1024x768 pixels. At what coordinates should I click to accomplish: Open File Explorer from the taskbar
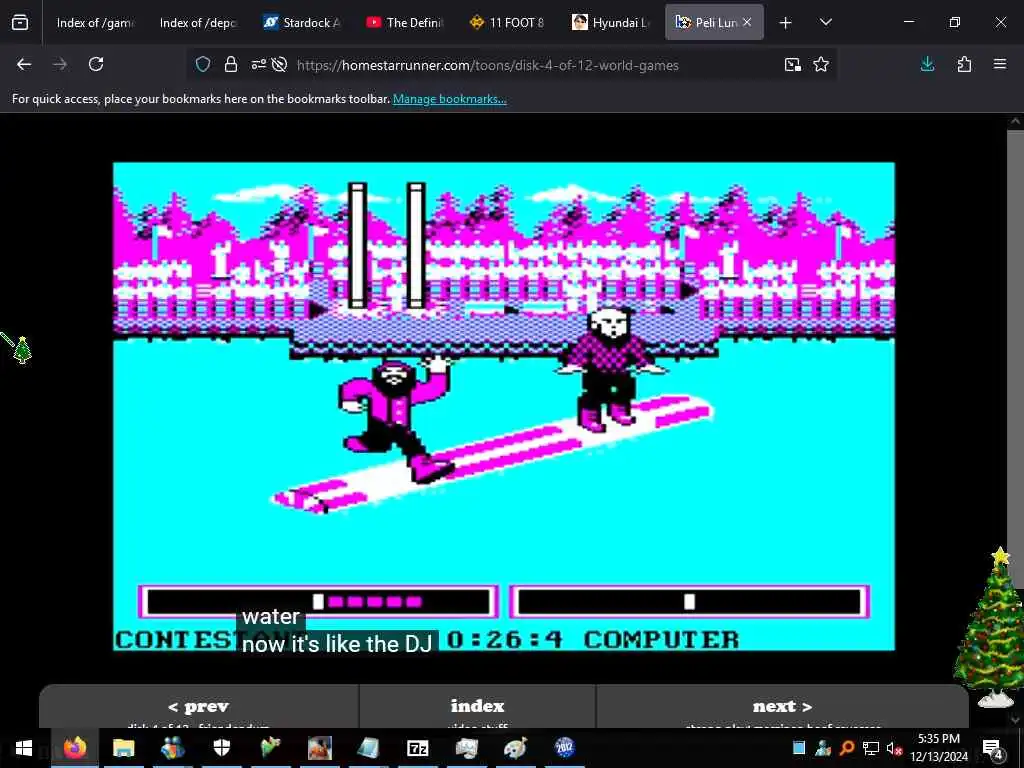(123, 748)
